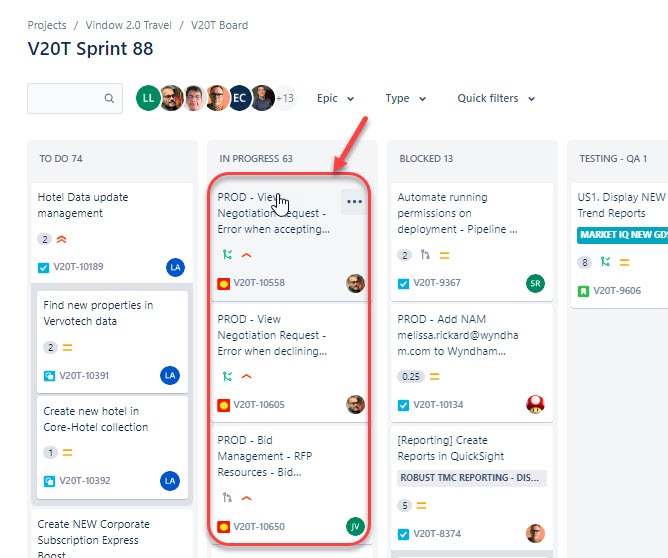Open issue key V20T-9606
668x558 pixels.
pyautogui.click(x=617, y=291)
